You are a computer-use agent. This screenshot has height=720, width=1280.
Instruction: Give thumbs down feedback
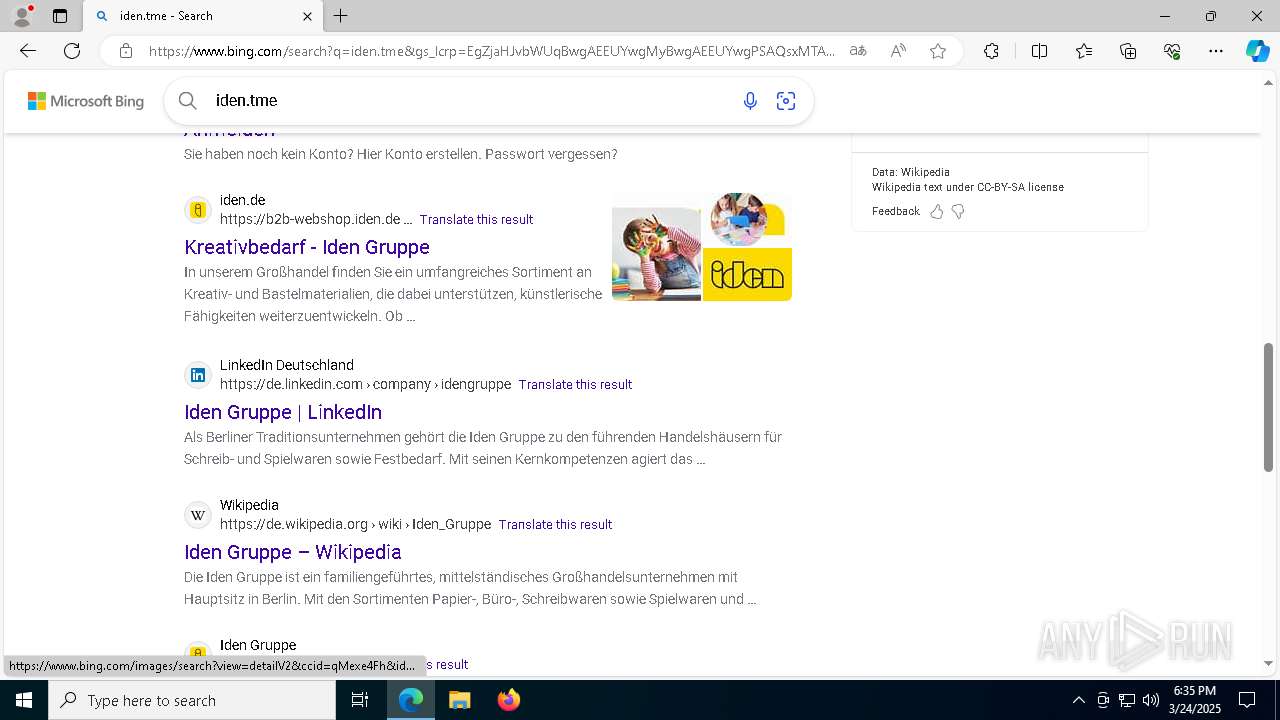[x=958, y=211]
